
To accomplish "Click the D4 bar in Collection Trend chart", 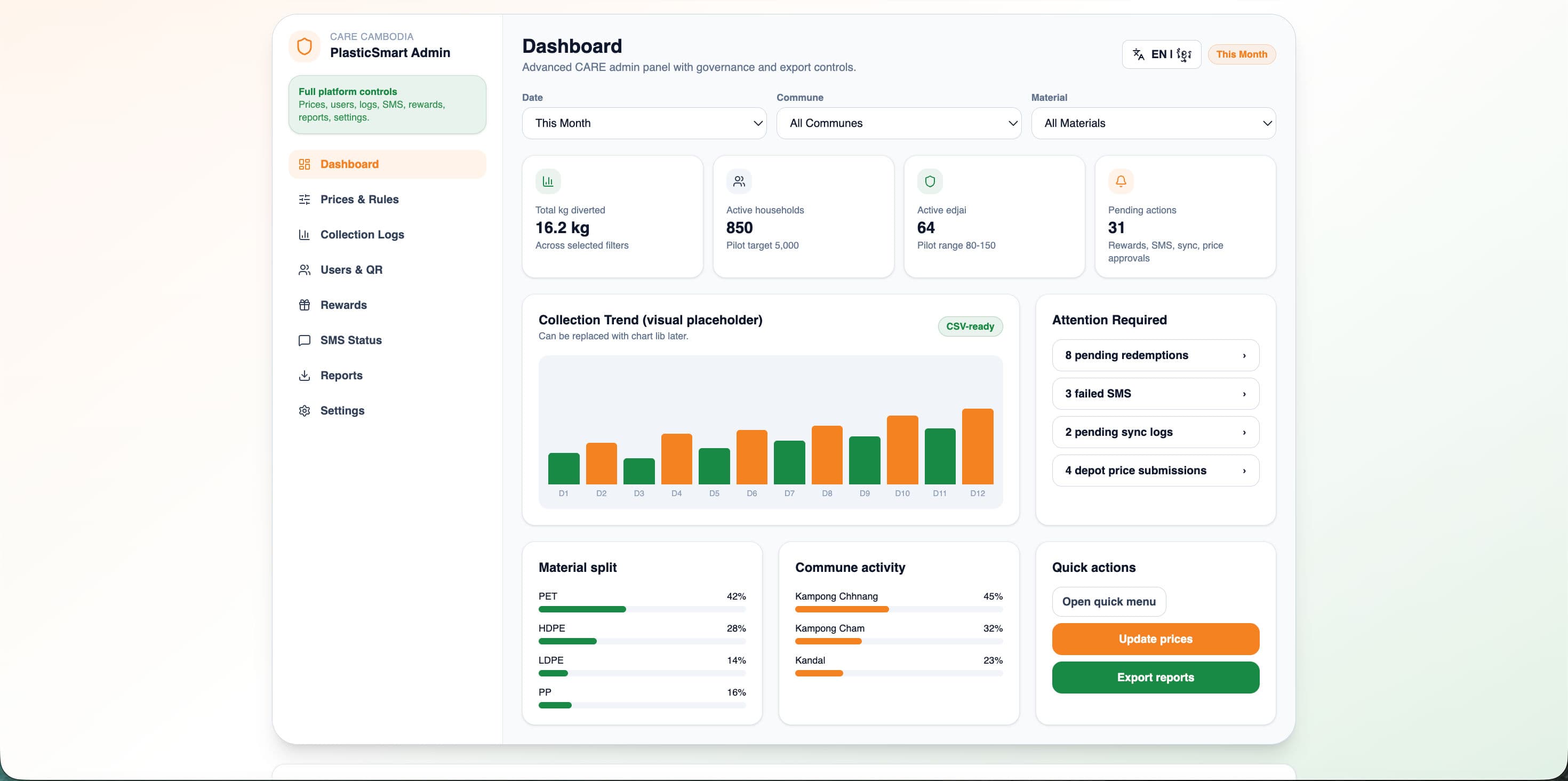I will [x=676, y=459].
